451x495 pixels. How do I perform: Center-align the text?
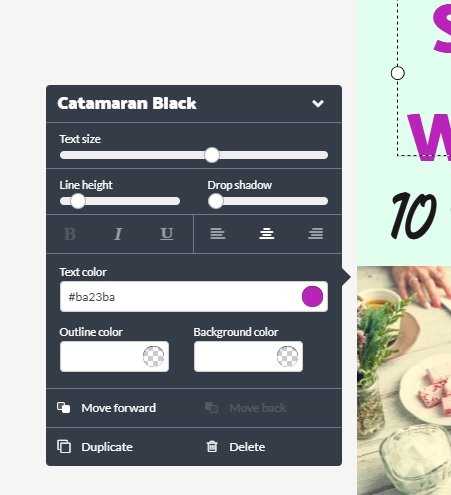click(x=267, y=234)
